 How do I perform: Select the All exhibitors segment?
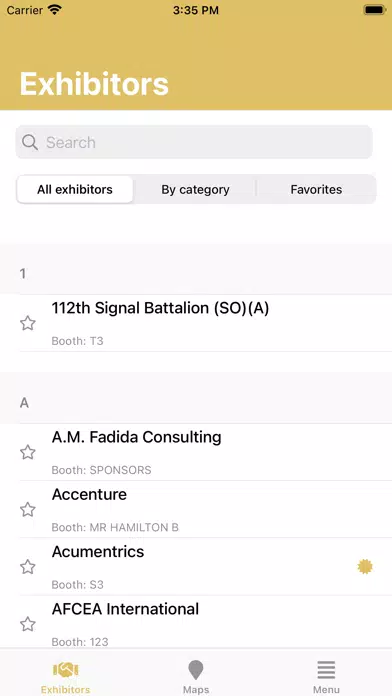tap(75, 190)
